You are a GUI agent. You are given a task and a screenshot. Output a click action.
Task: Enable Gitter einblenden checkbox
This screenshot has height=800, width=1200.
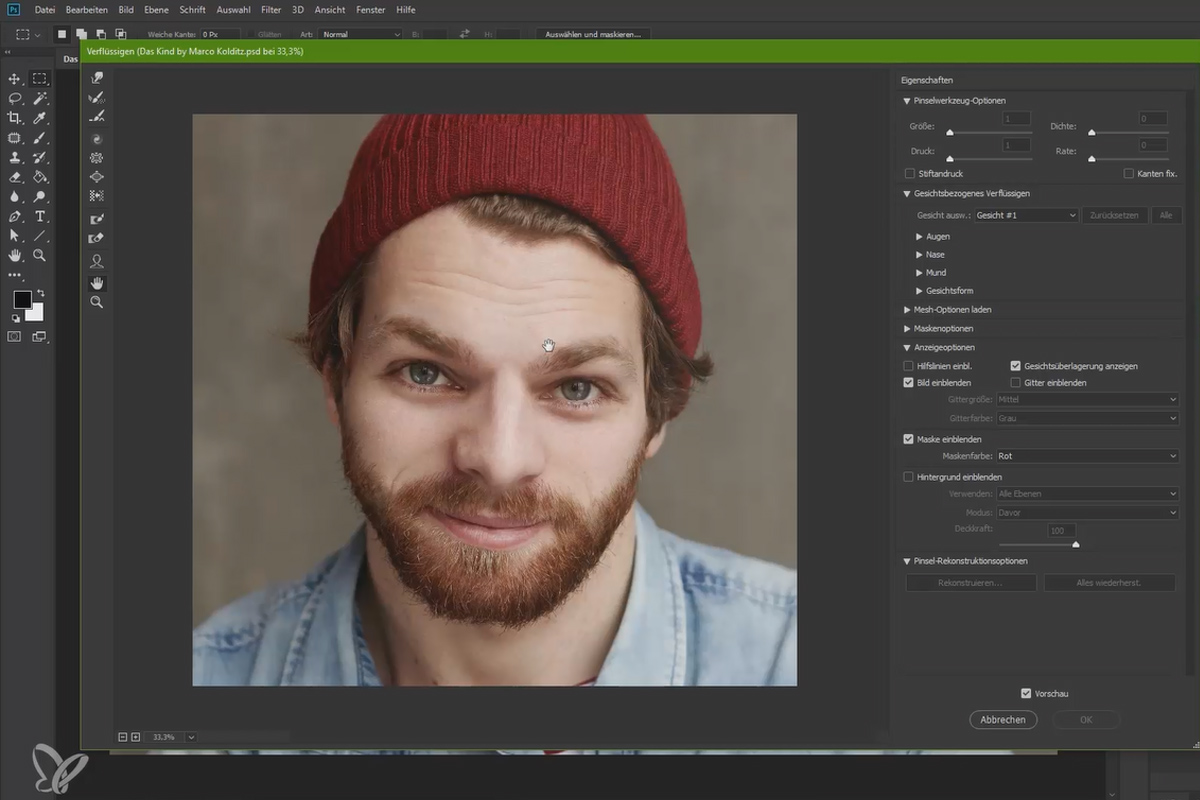pos(1015,382)
